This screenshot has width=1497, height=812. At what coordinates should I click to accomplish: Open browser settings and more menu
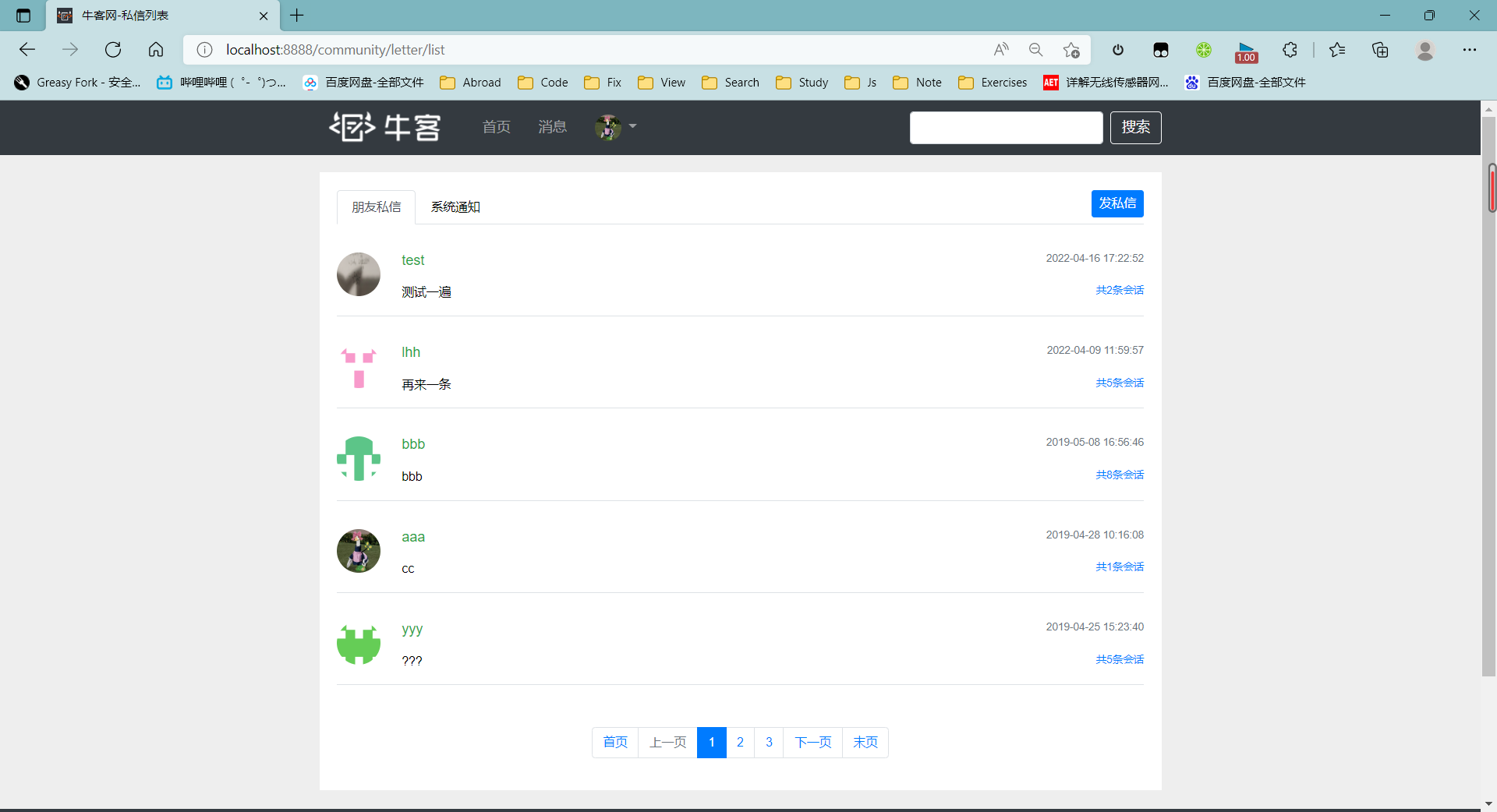(x=1469, y=50)
